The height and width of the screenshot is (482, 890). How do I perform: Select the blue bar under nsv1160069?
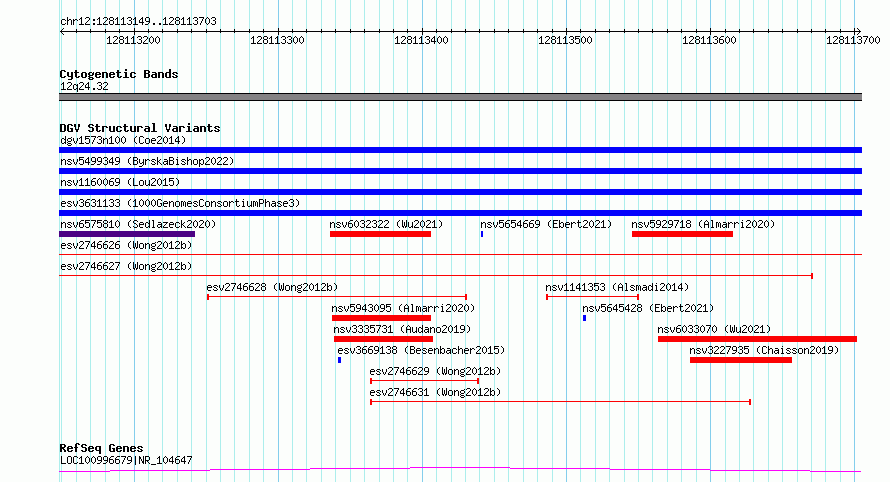[460, 192]
